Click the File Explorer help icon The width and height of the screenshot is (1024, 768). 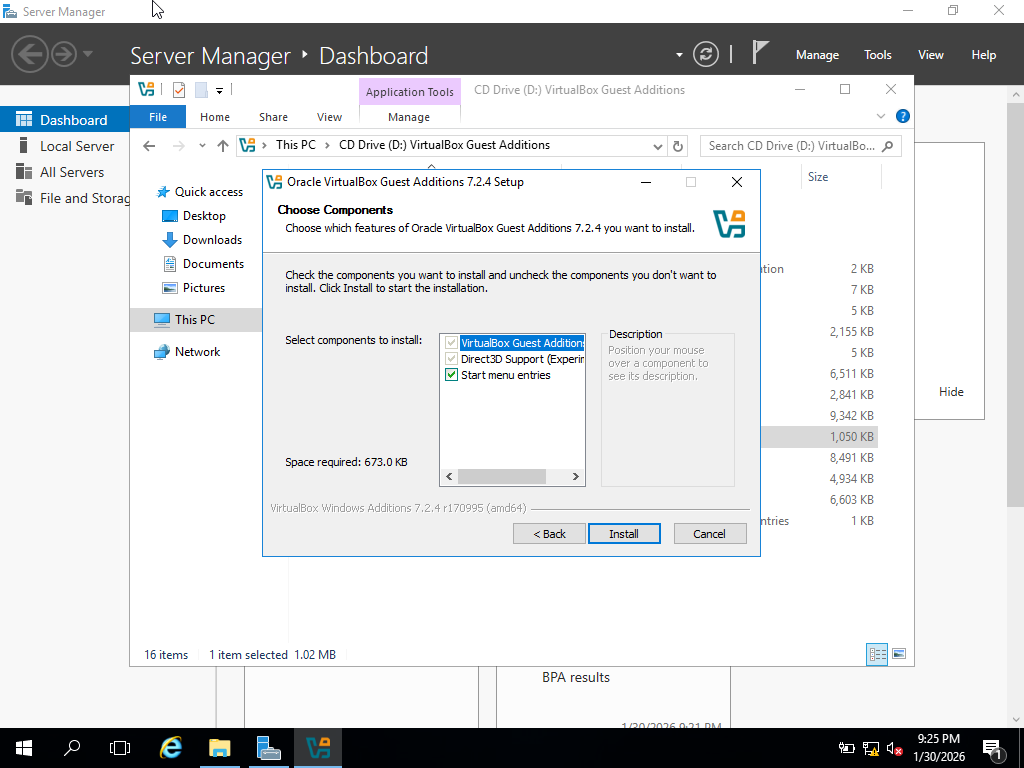click(902, 117)
